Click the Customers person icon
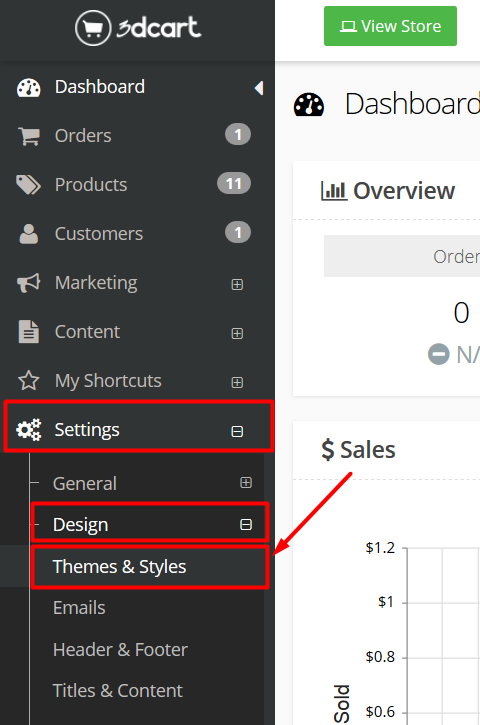This screenshot has height=725, width=480. click(29, 233)
